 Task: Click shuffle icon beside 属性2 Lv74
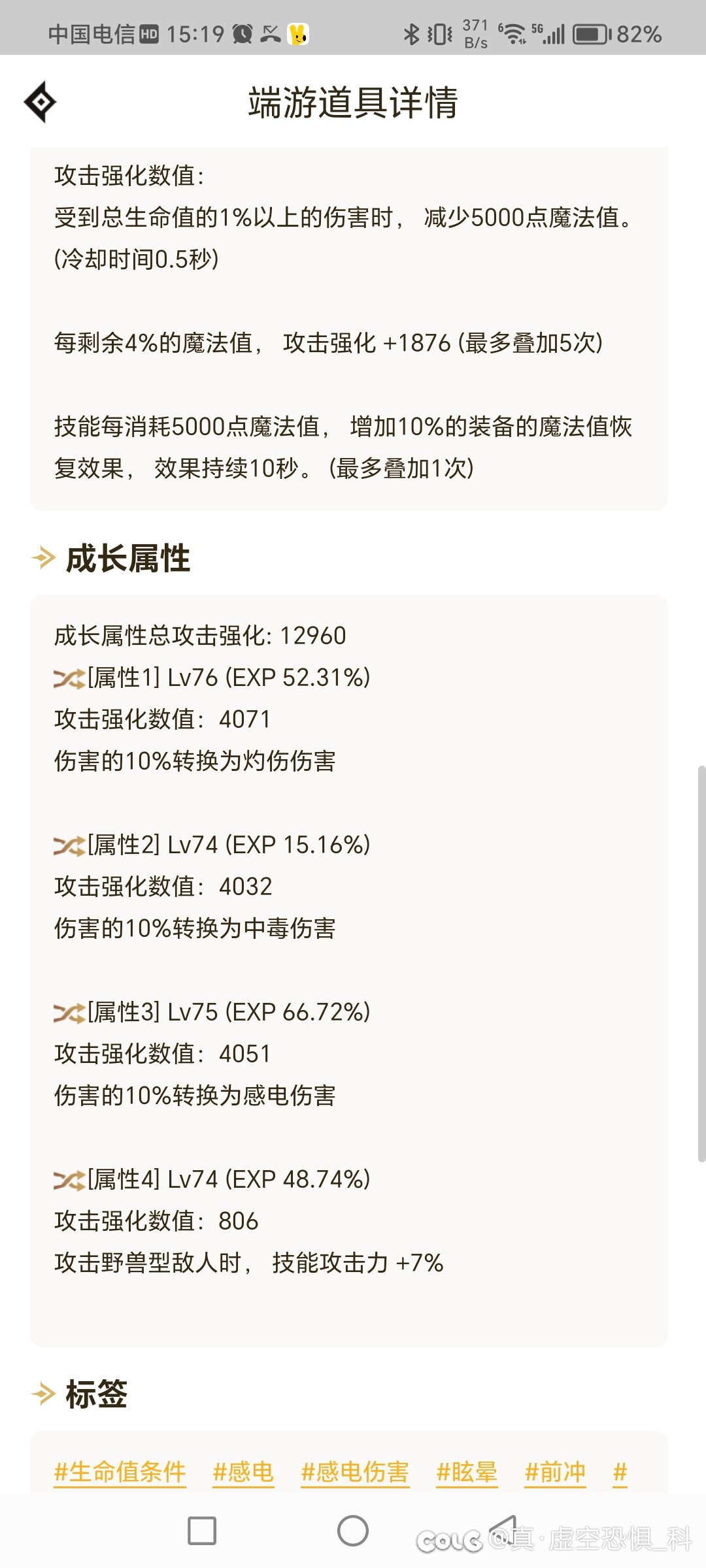tap(69, 845)
